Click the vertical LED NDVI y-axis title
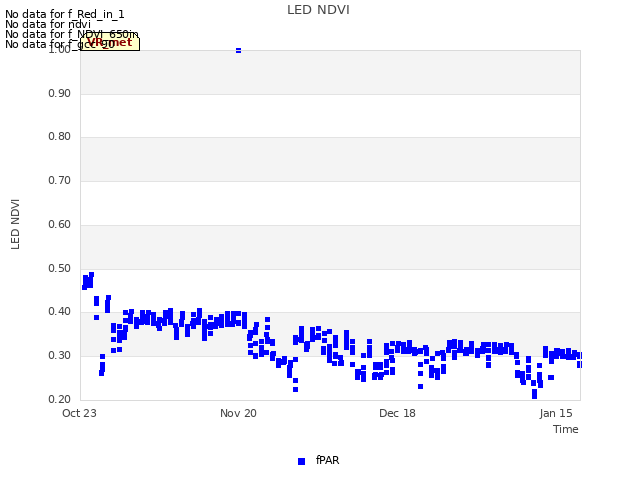 (x=15, y=224)
